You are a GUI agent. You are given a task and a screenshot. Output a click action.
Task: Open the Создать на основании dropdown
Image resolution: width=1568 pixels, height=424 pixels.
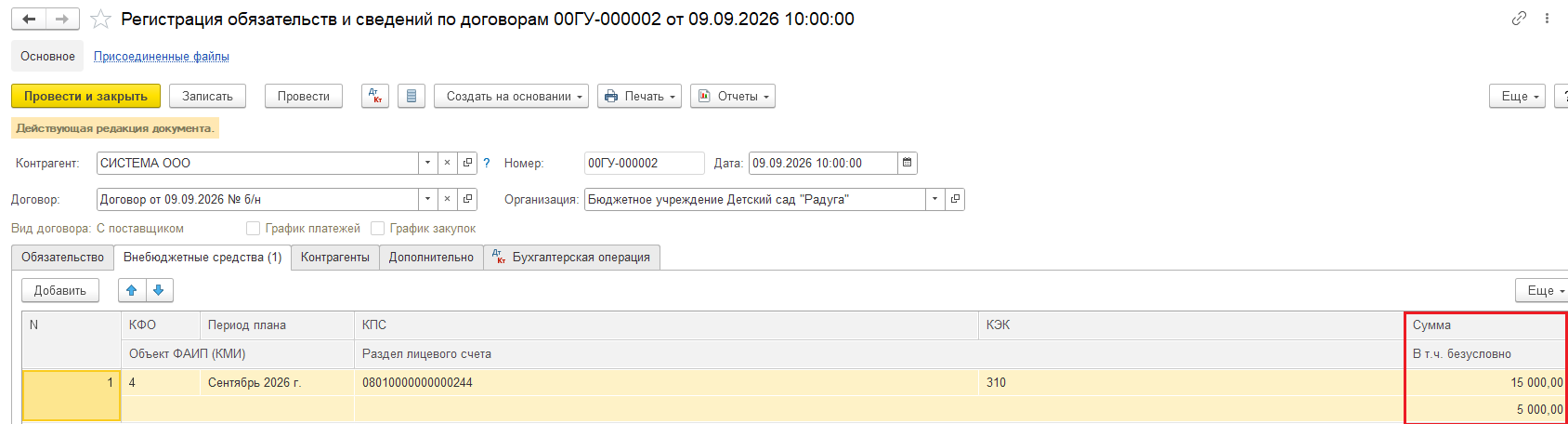tap(511, 96)
